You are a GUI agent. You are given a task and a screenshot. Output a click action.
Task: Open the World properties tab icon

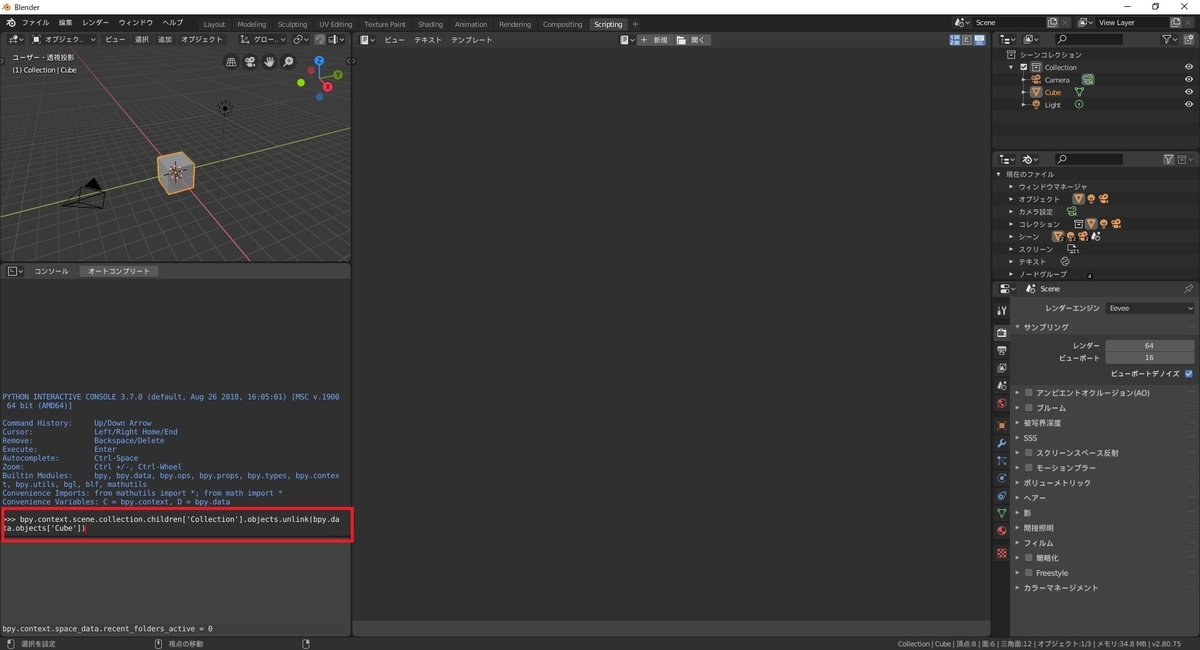[x=1001, y=403]
